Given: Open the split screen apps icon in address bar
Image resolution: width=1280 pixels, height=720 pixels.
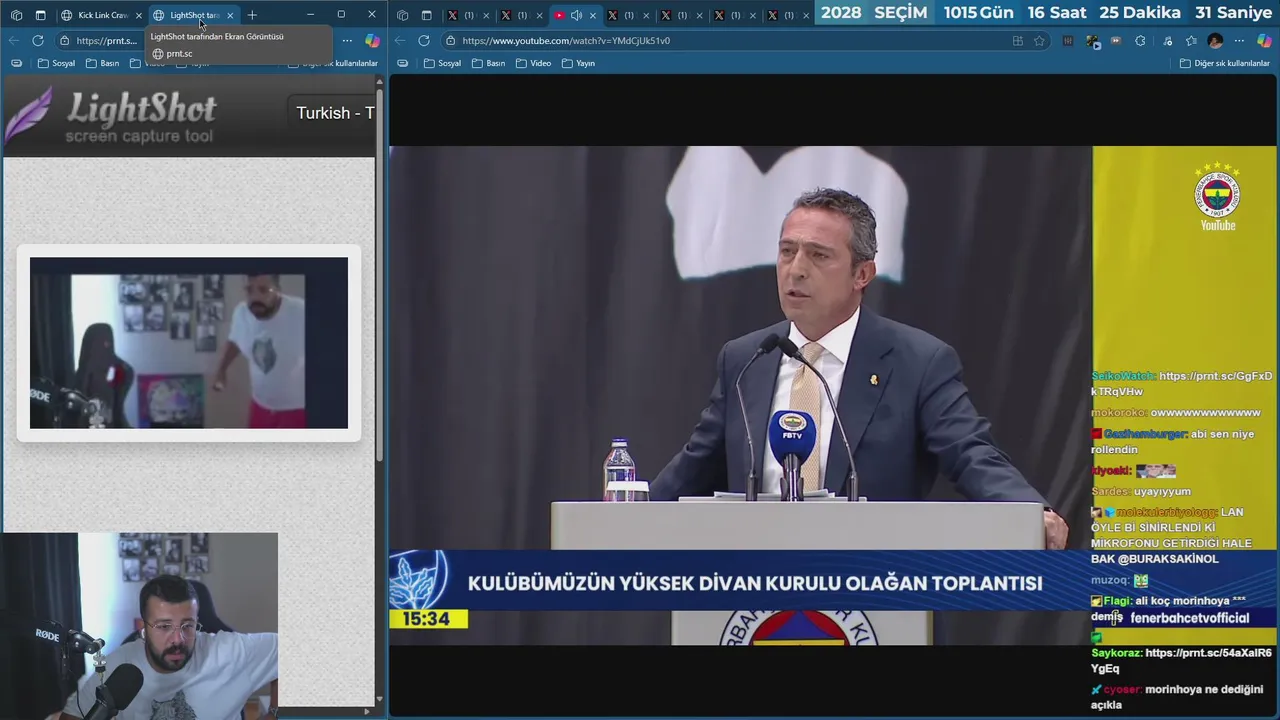Looking at the screenshot, I should (1018, 41).
